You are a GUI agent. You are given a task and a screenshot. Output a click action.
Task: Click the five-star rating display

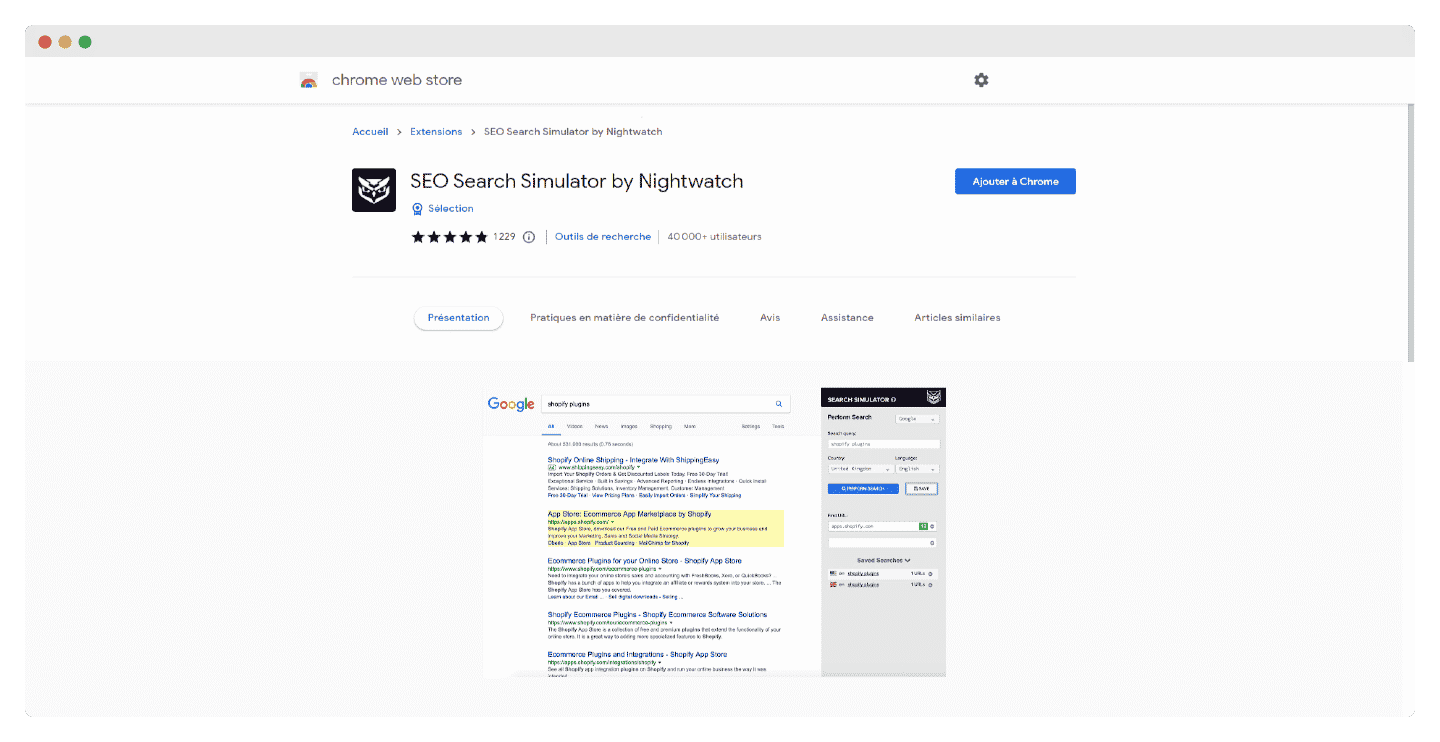(x=449, y=237)
